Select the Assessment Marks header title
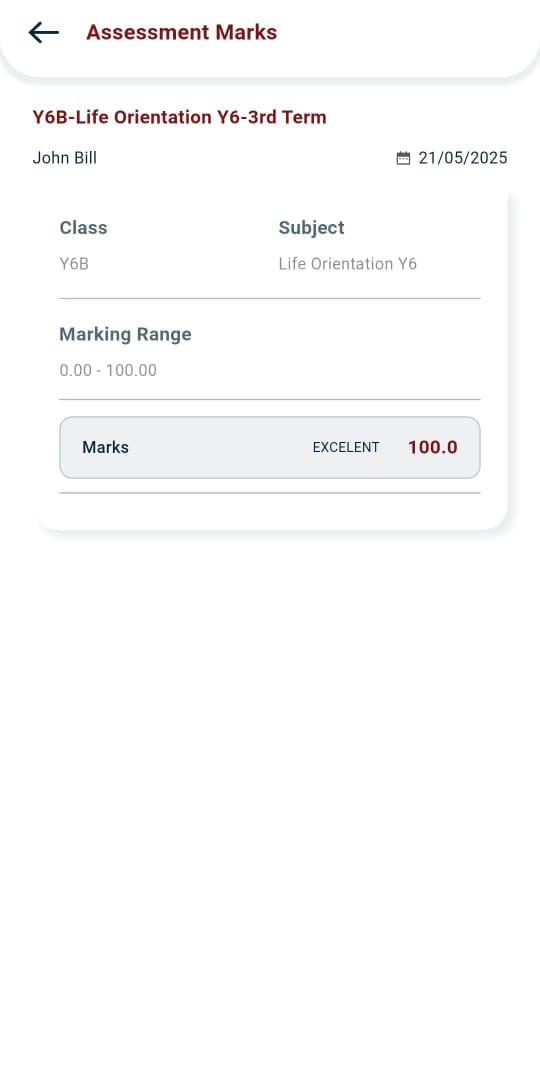This screenshot has width=540, height=1084. click(181, 32)
